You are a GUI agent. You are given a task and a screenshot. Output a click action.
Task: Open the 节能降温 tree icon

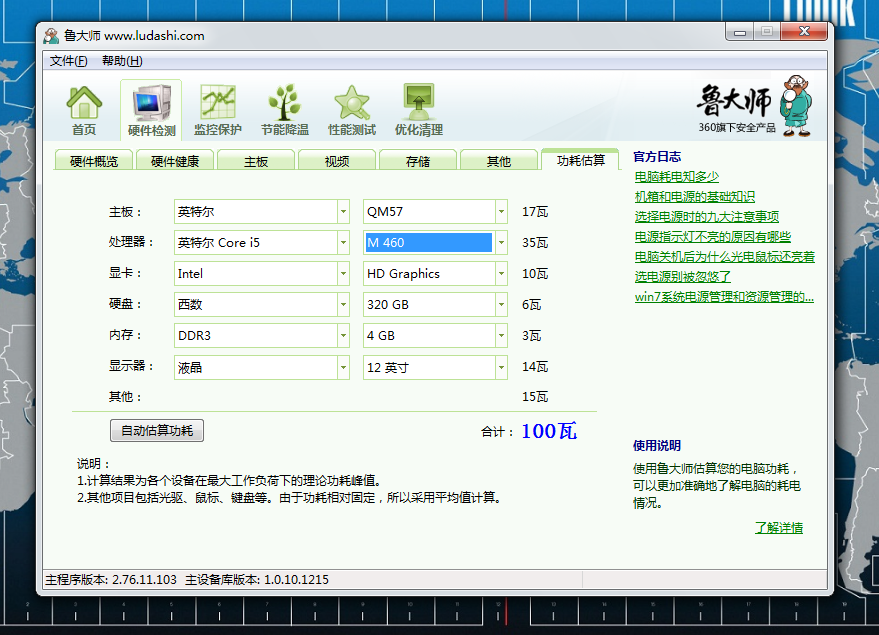pyautogui.click(x=285, y=111)
